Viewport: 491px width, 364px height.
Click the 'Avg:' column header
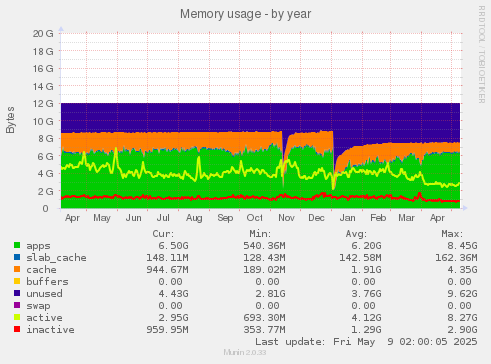coord(356,234)
